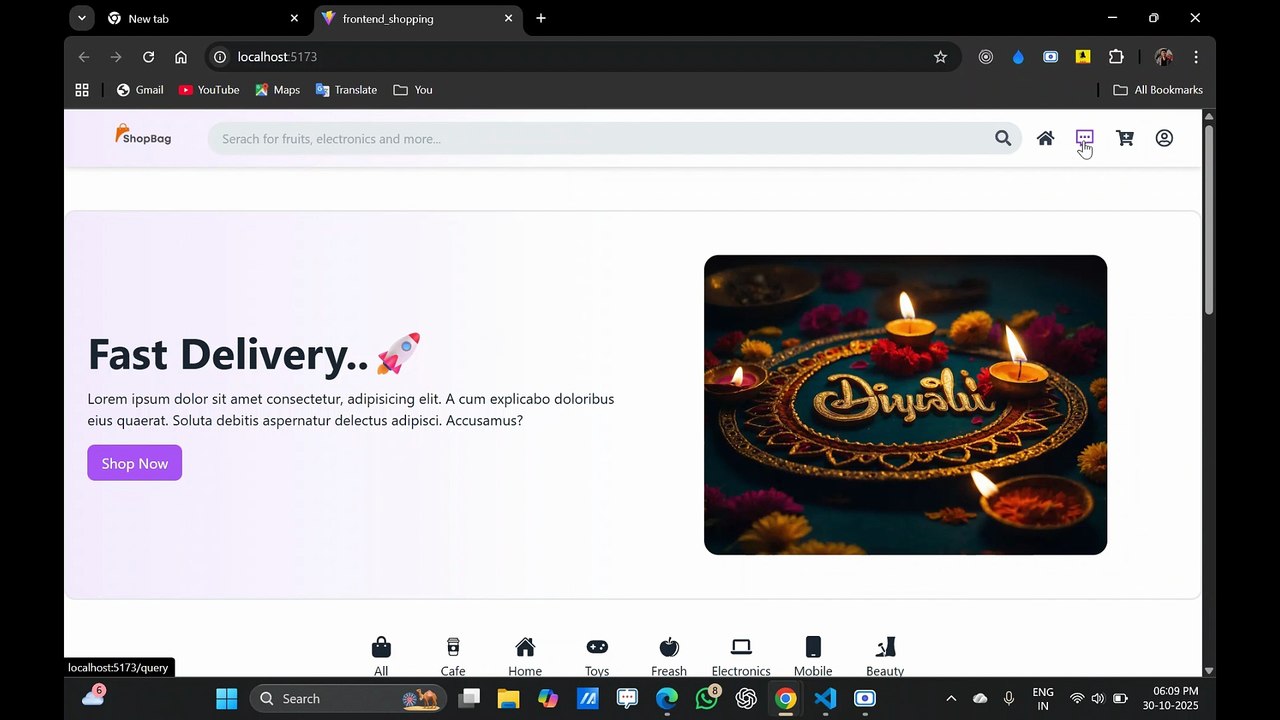Screen dimensions: 1280x720
Task: Open File Explorer from taskbar
Action: [x=508, y=698]
